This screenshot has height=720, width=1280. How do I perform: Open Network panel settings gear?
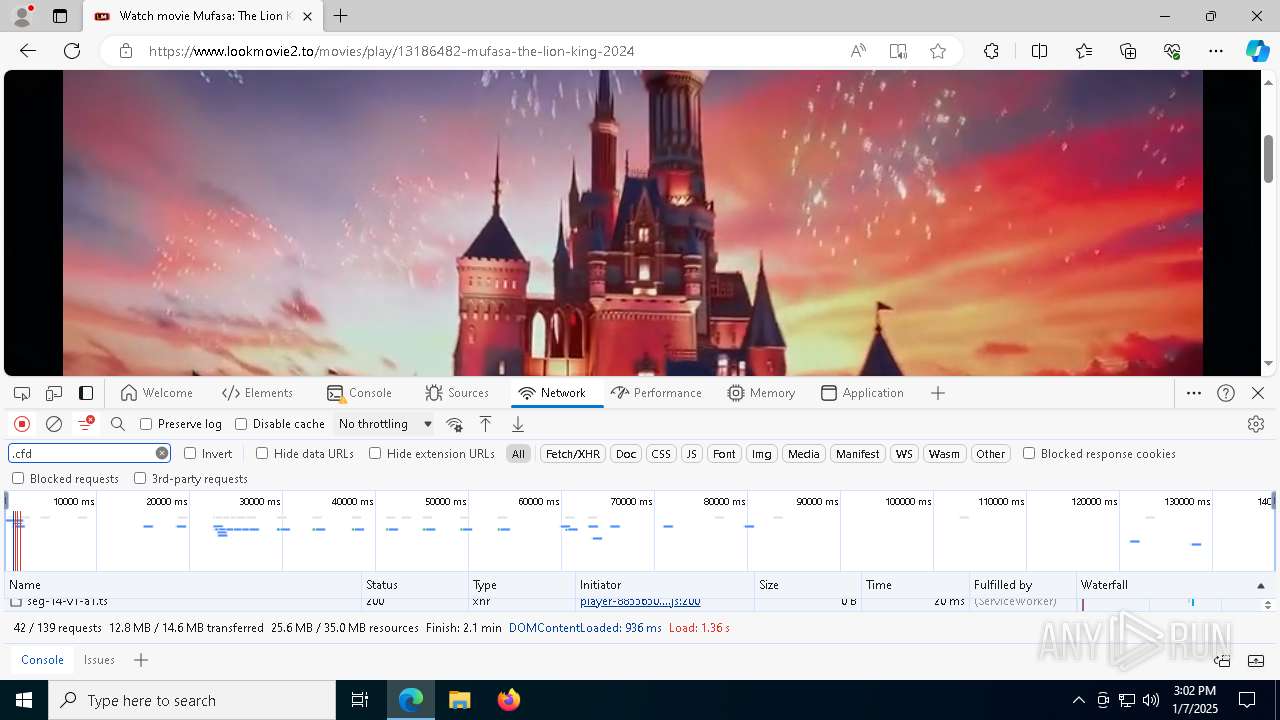pos(1256,424)
